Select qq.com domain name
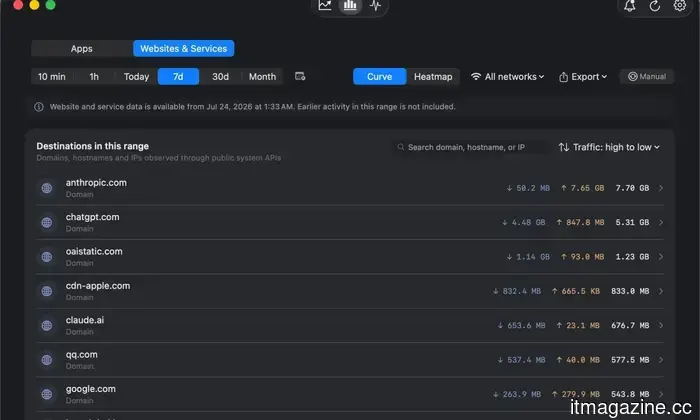 pos(82,354)
